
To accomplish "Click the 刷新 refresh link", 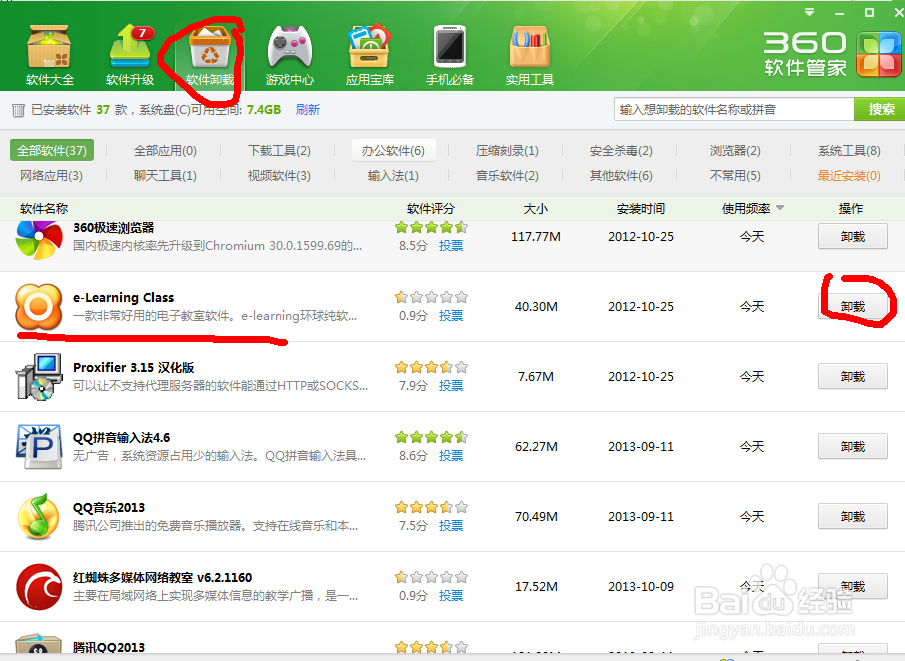I will pos(308,110).
